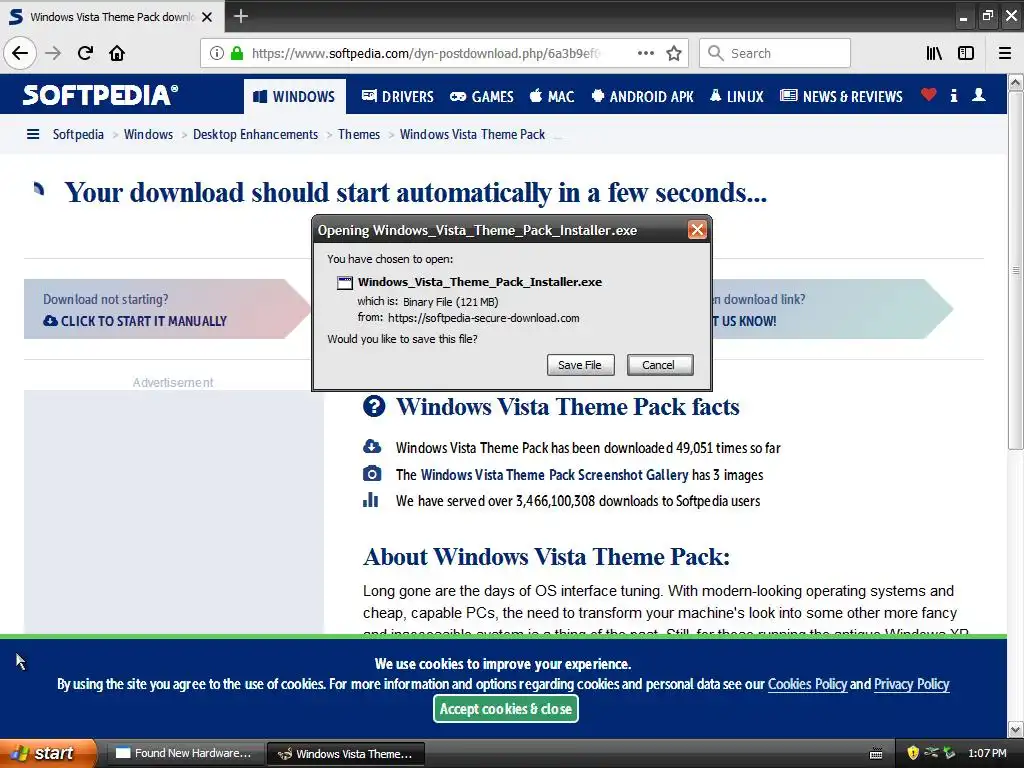The image size is (1024, 768).
Task: Open the News & Reviews tab
Action: click(x=841, y=97)
